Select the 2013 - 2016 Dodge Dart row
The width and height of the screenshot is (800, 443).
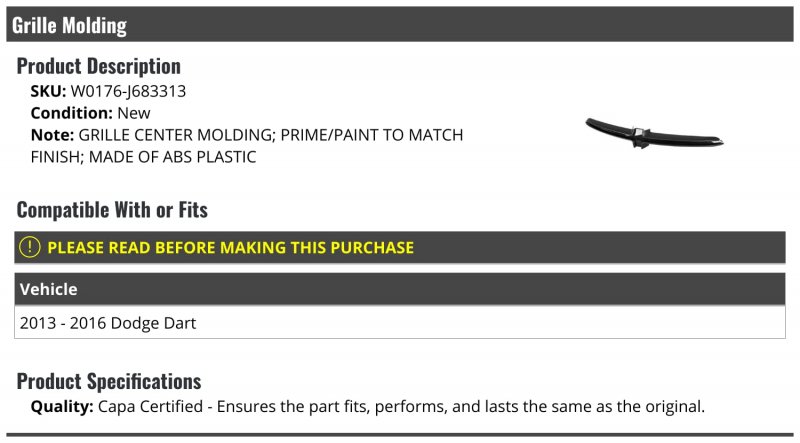399,323
